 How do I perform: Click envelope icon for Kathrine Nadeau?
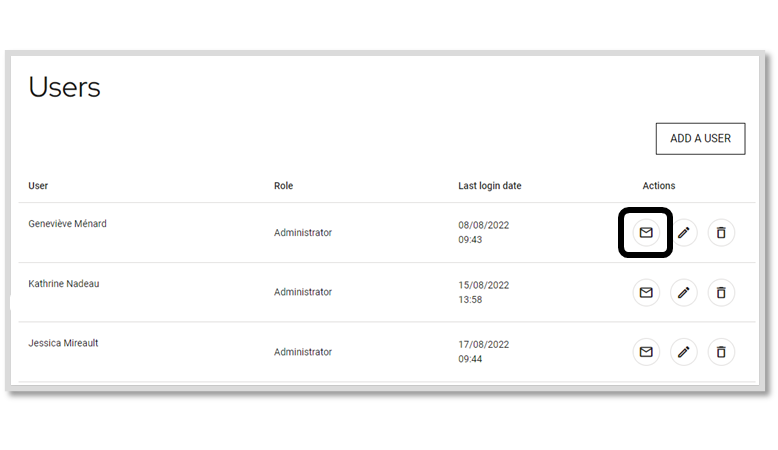point(646,292)
